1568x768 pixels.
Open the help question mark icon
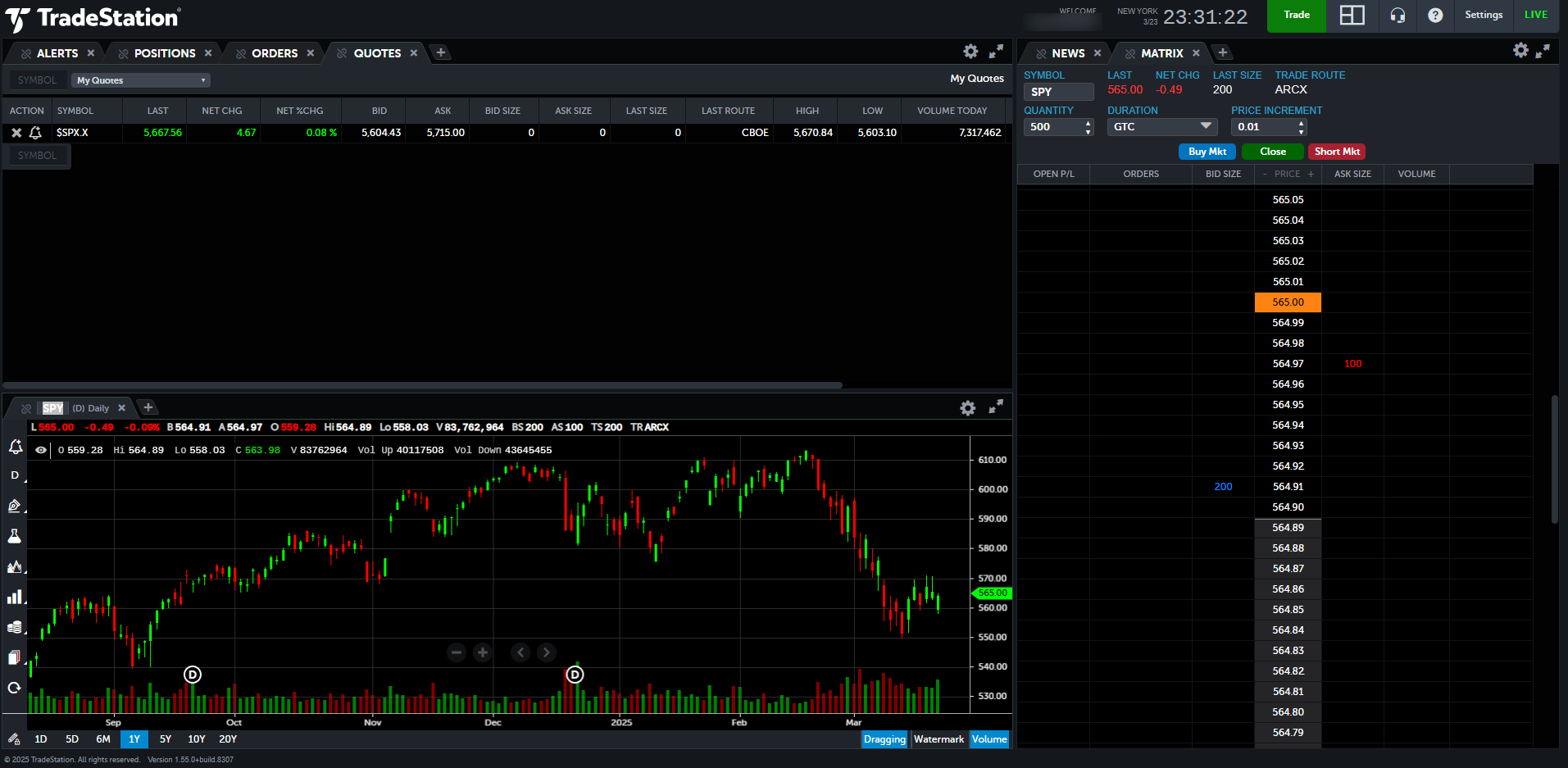pos(1435,15)
